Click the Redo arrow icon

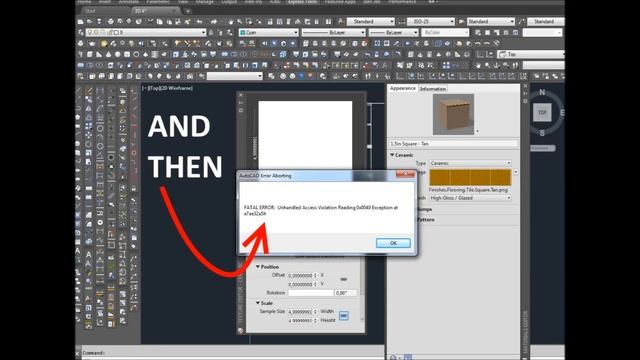[x=214, y=22]
